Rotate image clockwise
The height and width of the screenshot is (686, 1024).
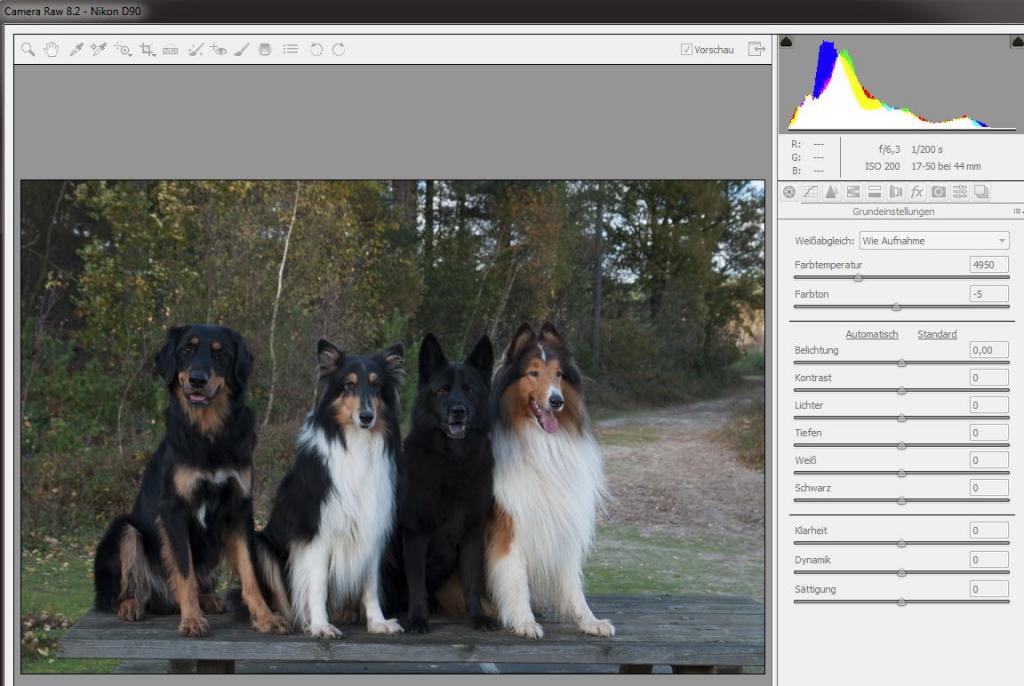pos(338,50)
